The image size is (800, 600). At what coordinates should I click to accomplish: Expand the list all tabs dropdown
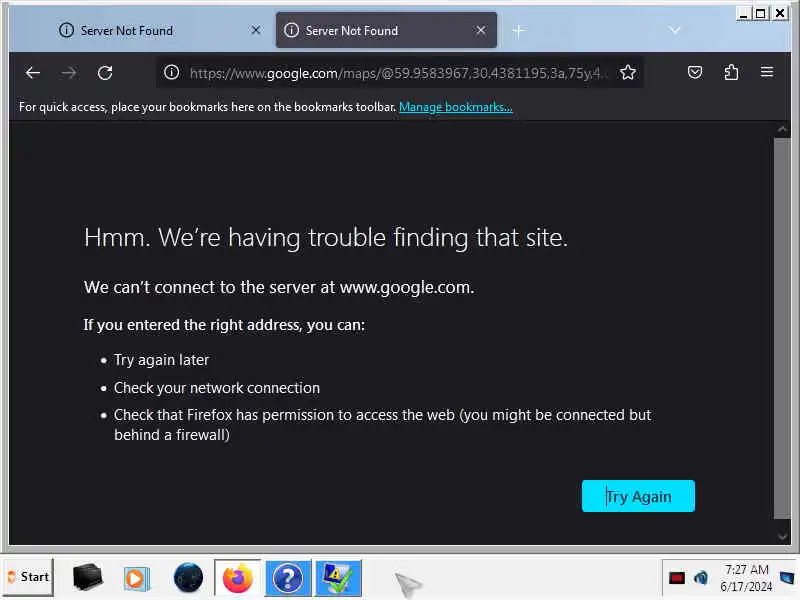674,31
